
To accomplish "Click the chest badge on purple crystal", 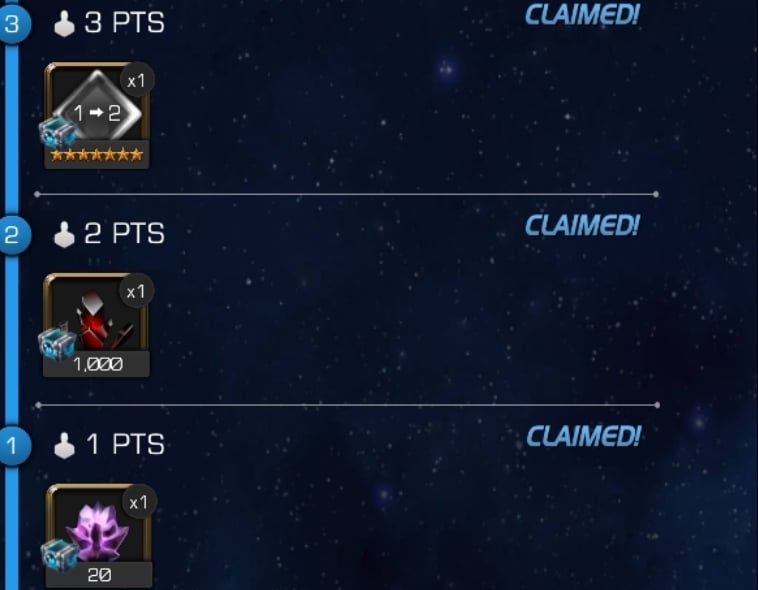I will [60, 554].
